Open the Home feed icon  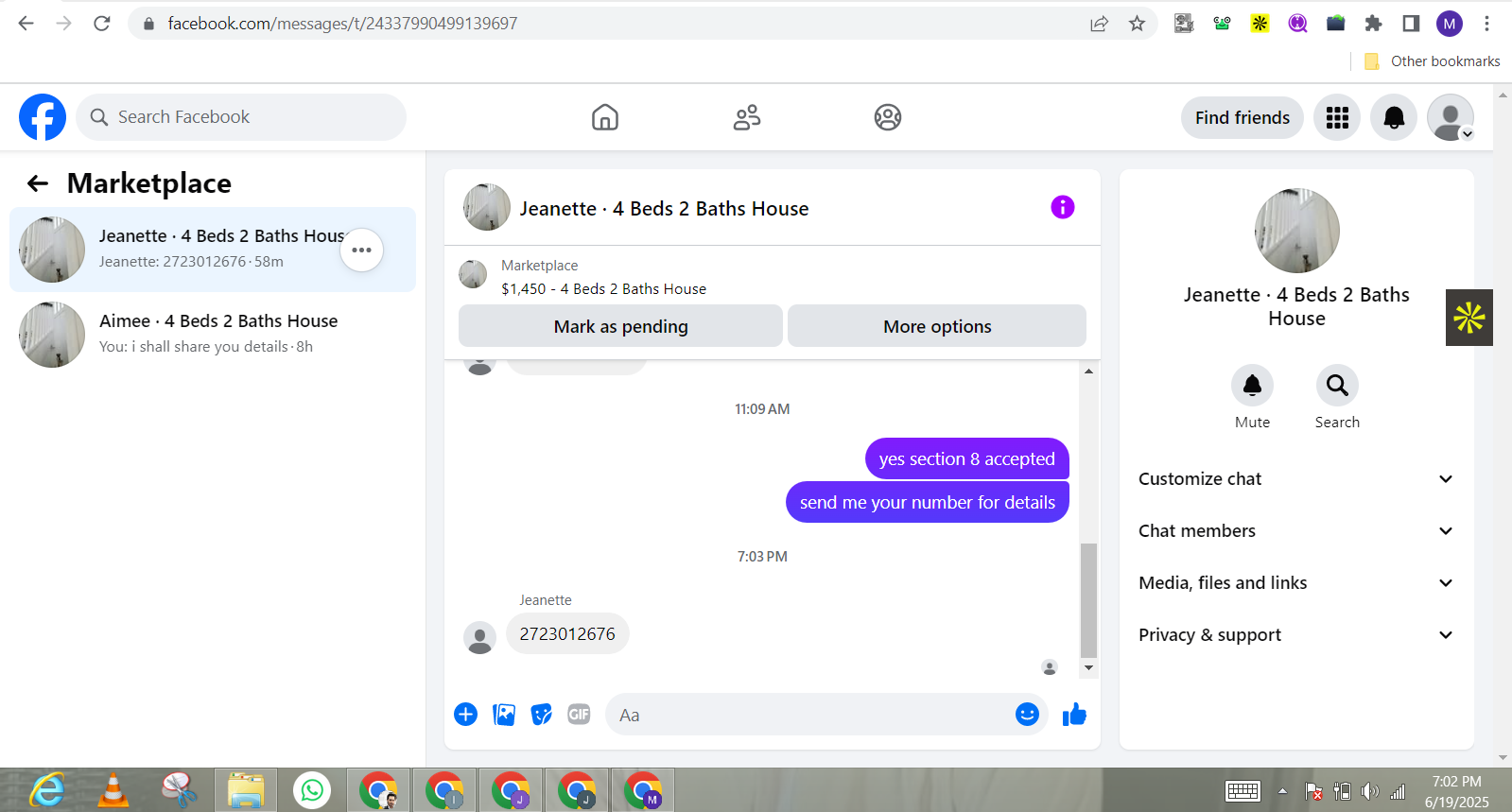click(x=605, y=117)
